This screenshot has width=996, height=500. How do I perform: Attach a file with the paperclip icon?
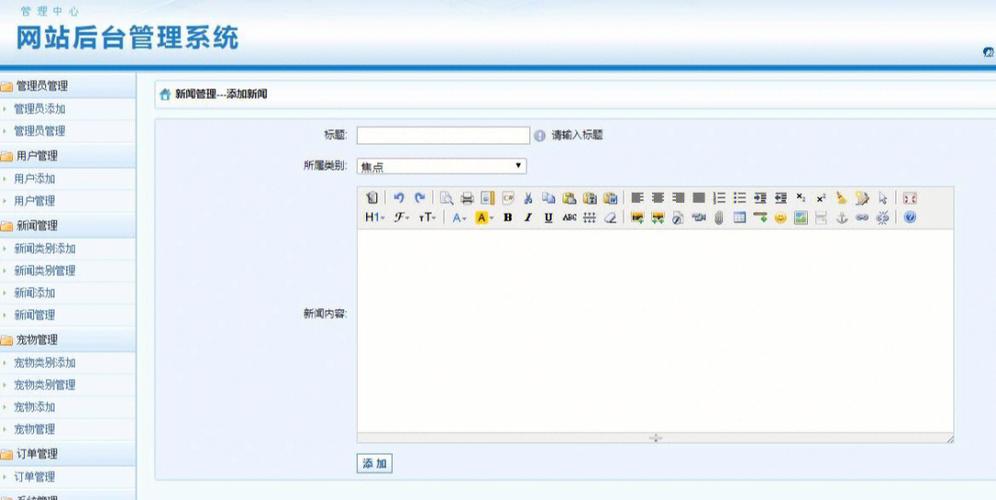[x=719, y=217]
